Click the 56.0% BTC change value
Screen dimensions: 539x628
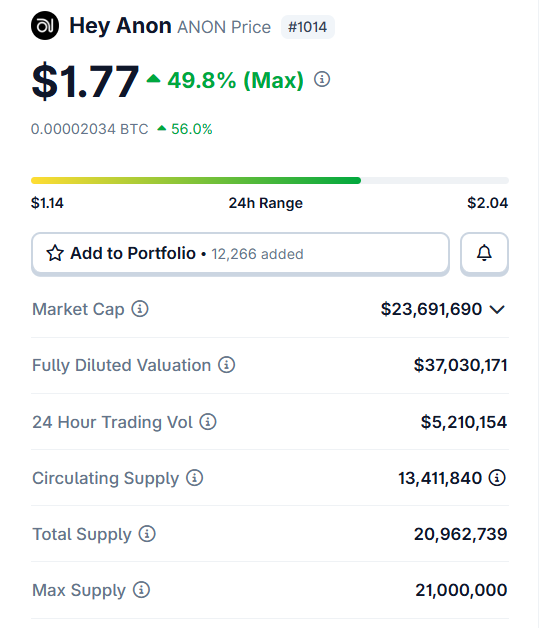click(192, 129)
